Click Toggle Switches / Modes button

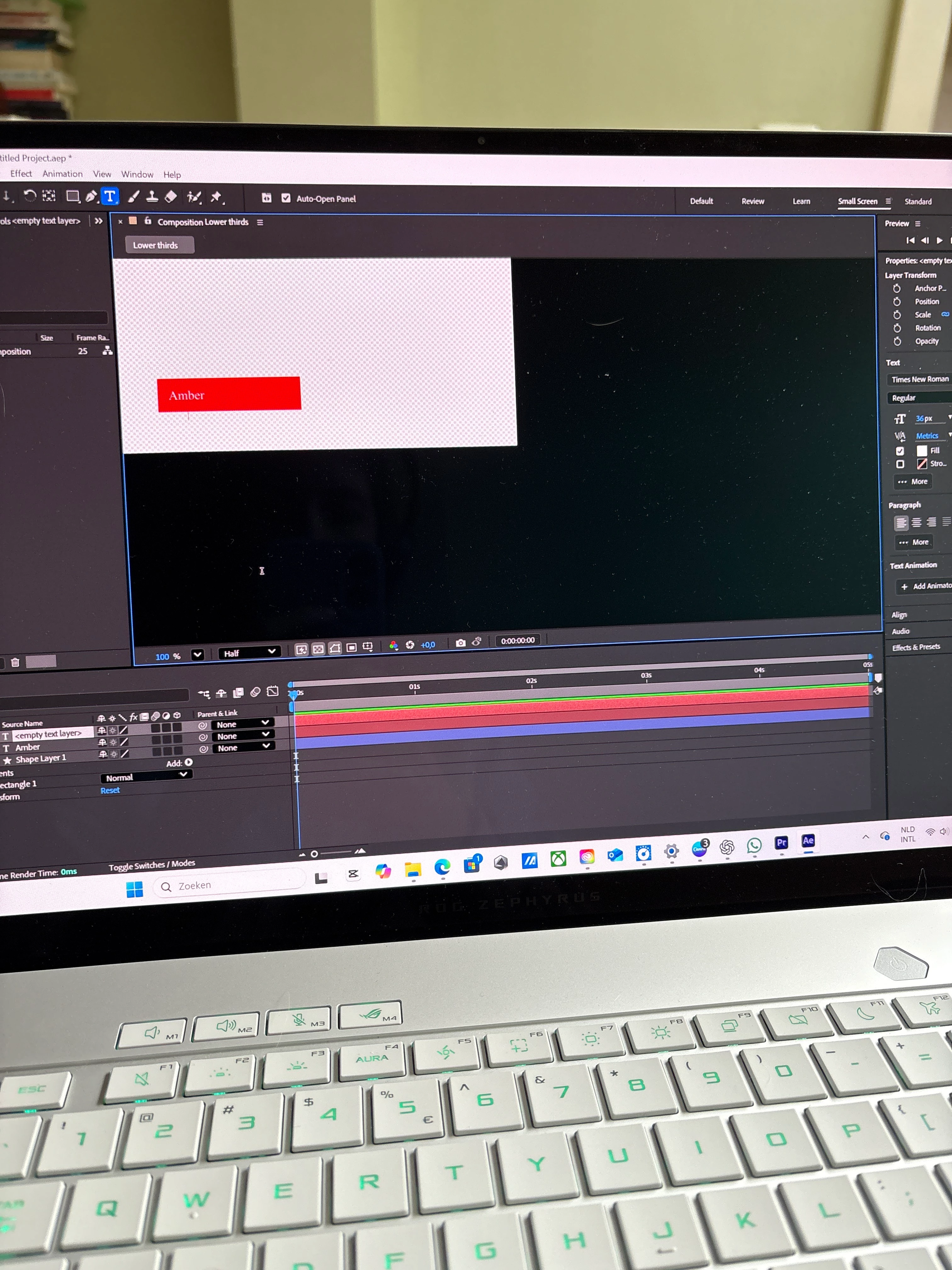tap(151, 865)
